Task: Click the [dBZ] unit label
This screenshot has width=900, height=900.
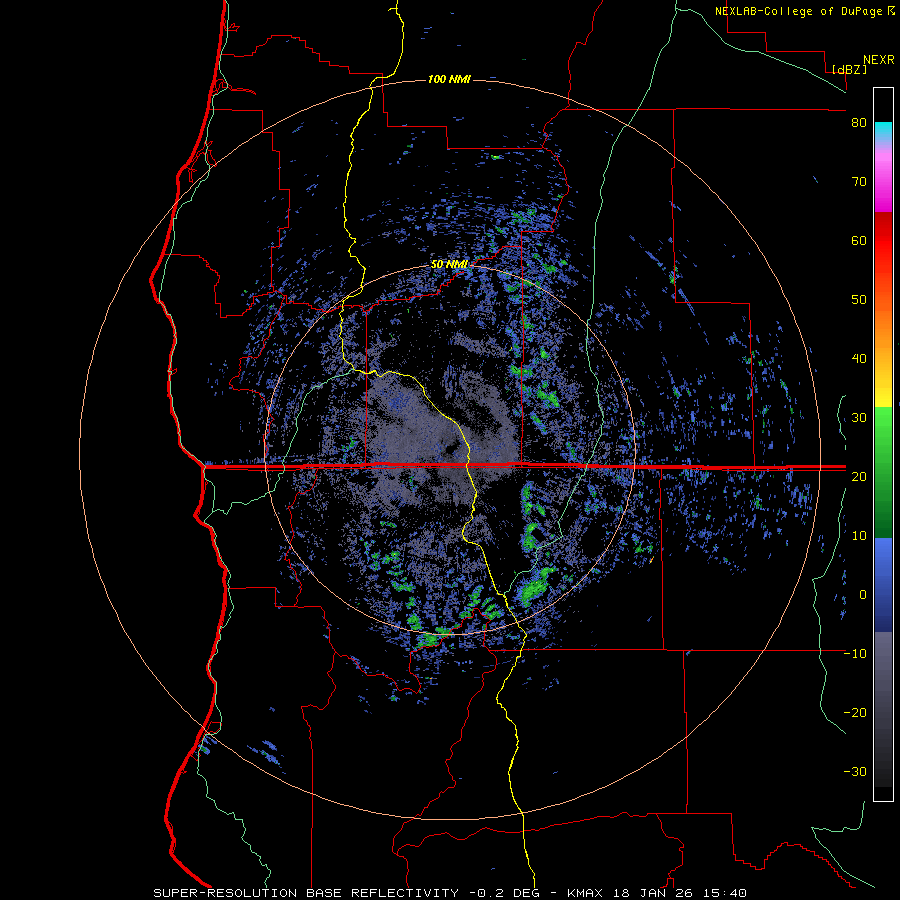Action: pos(849,69)
